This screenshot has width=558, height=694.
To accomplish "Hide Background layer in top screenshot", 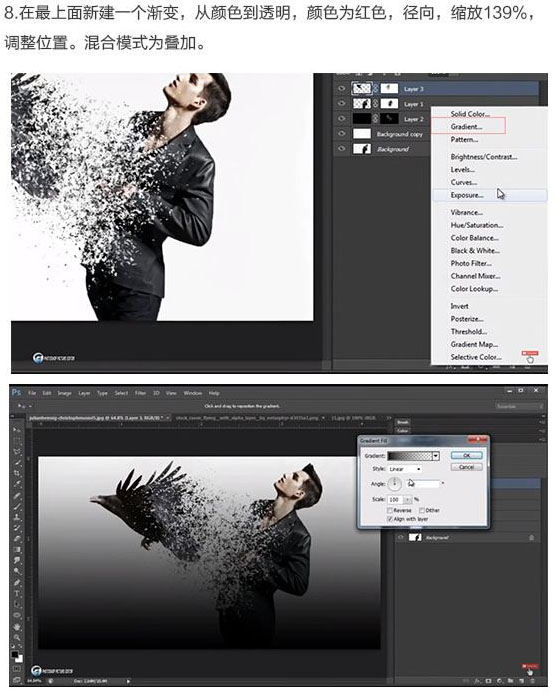I will click(341, 149).
